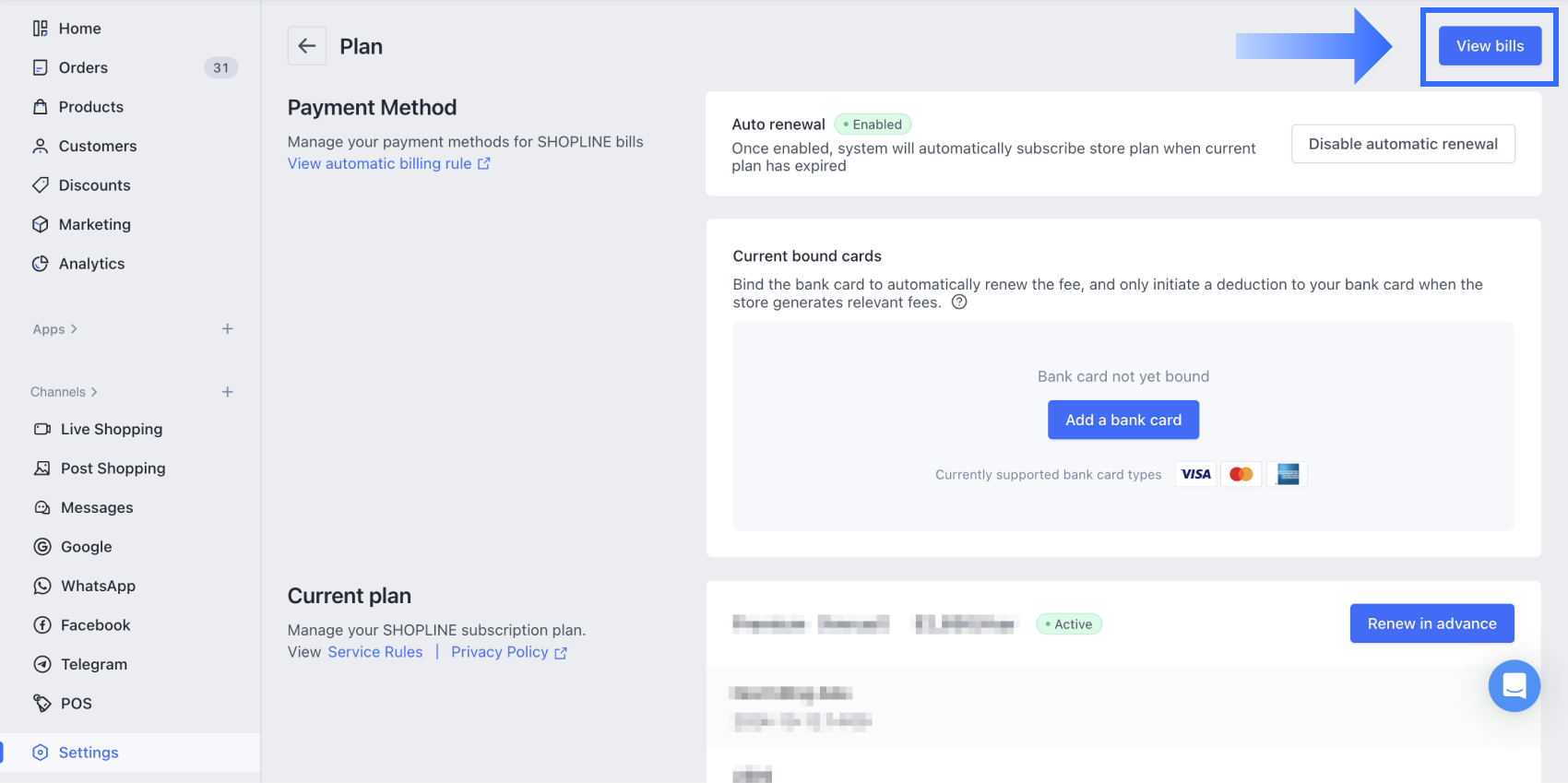Click the plus icon next to Channels

click(x=227, y=392)
